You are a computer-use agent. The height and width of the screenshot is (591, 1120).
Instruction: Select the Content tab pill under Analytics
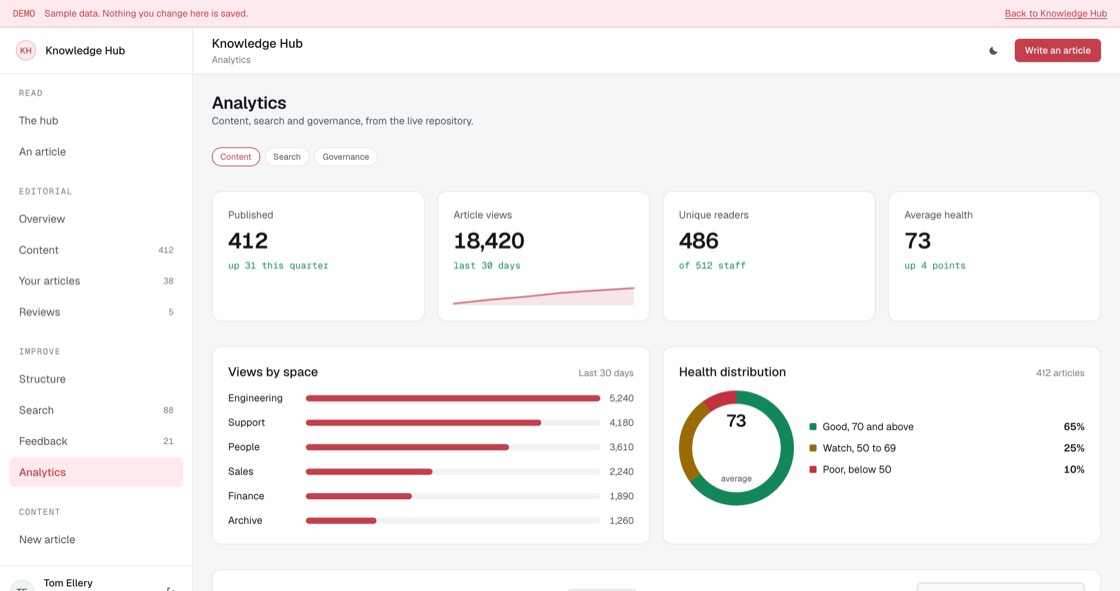236,157
